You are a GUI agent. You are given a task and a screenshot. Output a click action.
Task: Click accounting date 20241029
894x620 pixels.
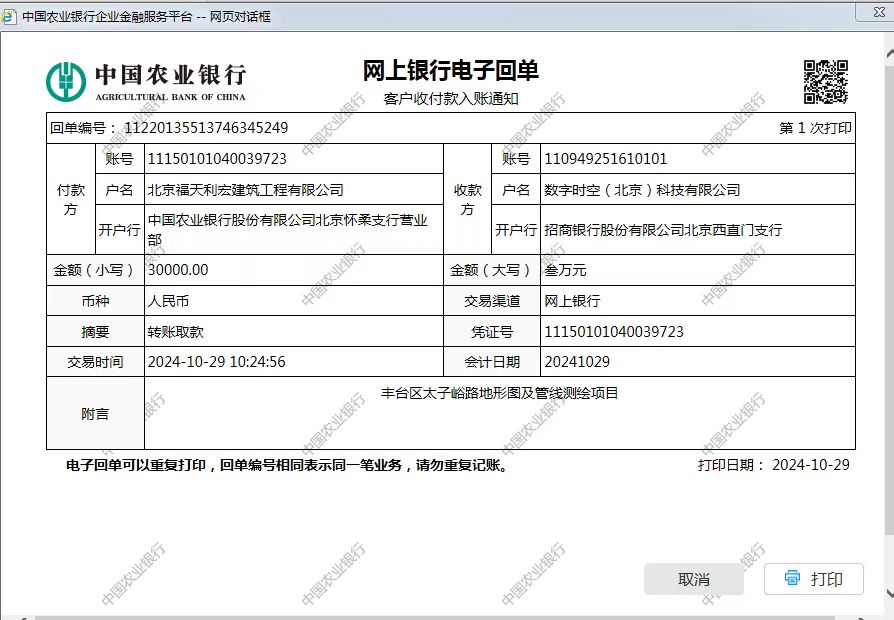(576, 362)
